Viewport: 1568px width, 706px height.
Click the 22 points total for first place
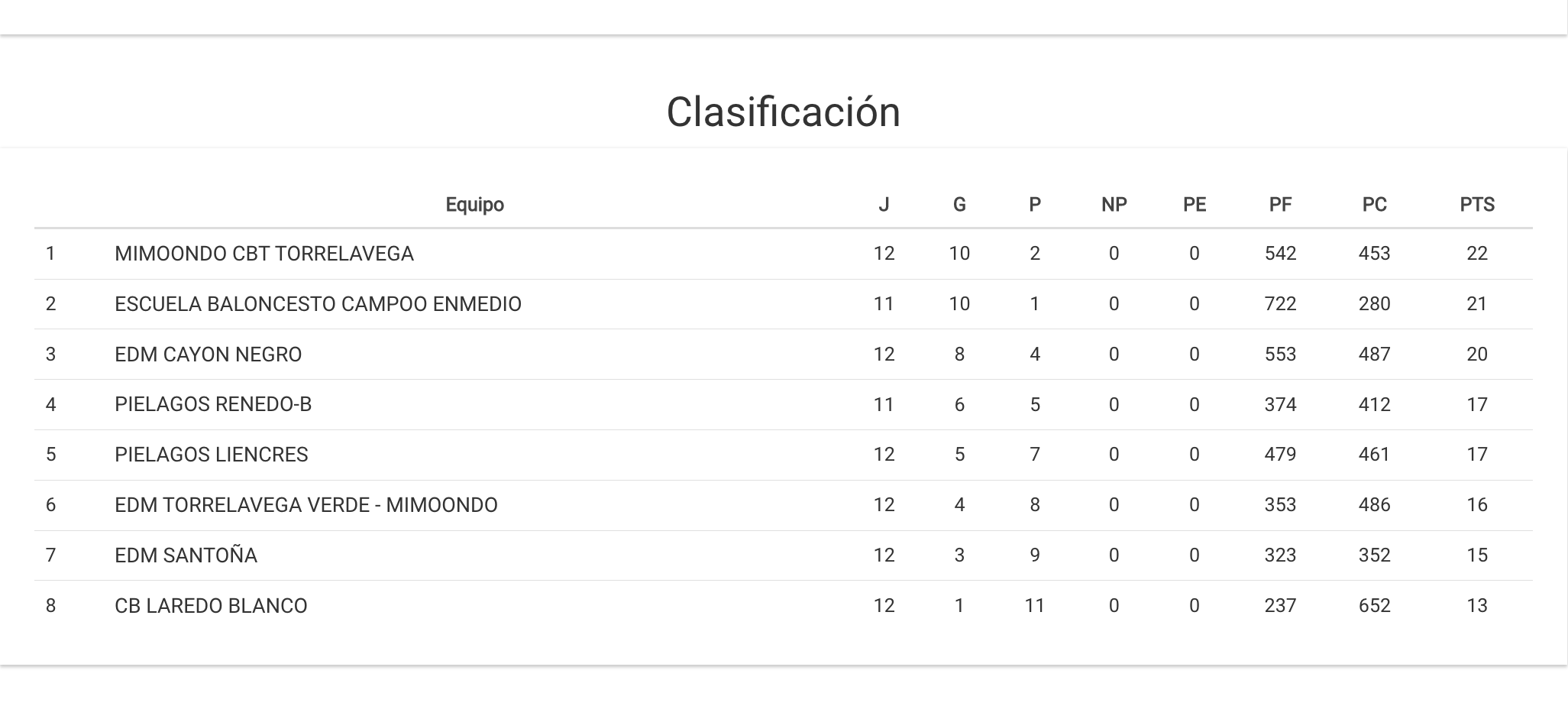(x=1476, y=254)
